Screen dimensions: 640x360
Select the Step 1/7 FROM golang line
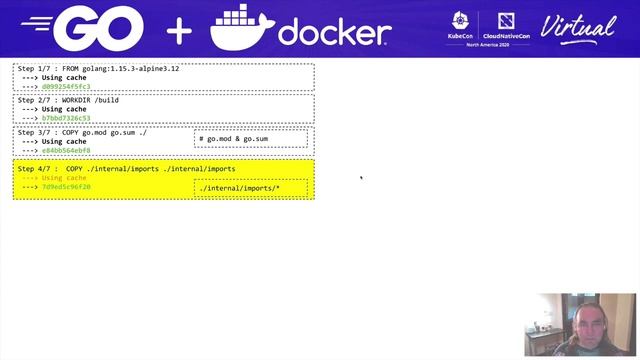(x=98, y=69)
